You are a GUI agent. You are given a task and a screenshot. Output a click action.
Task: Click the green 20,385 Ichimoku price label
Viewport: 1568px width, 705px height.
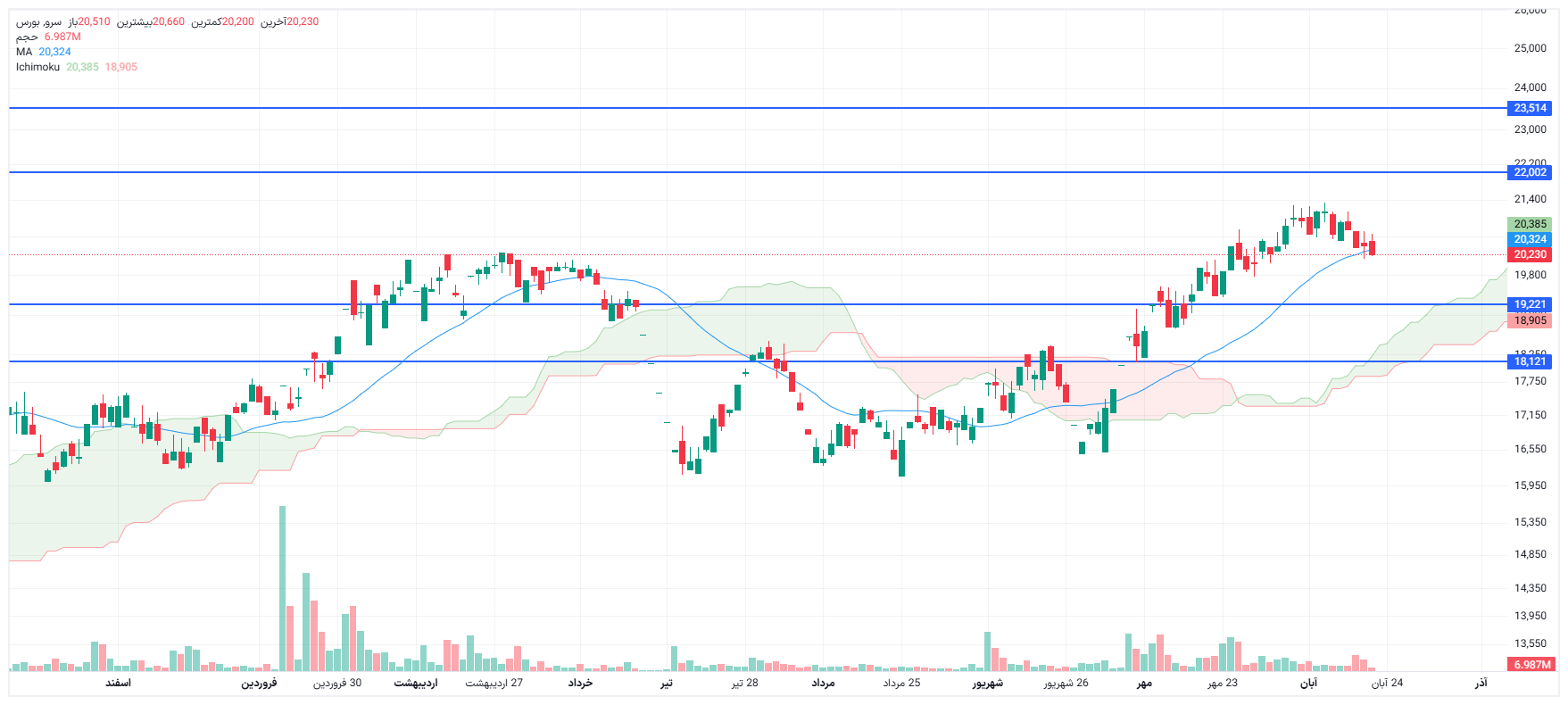(x=1530, y=224)
